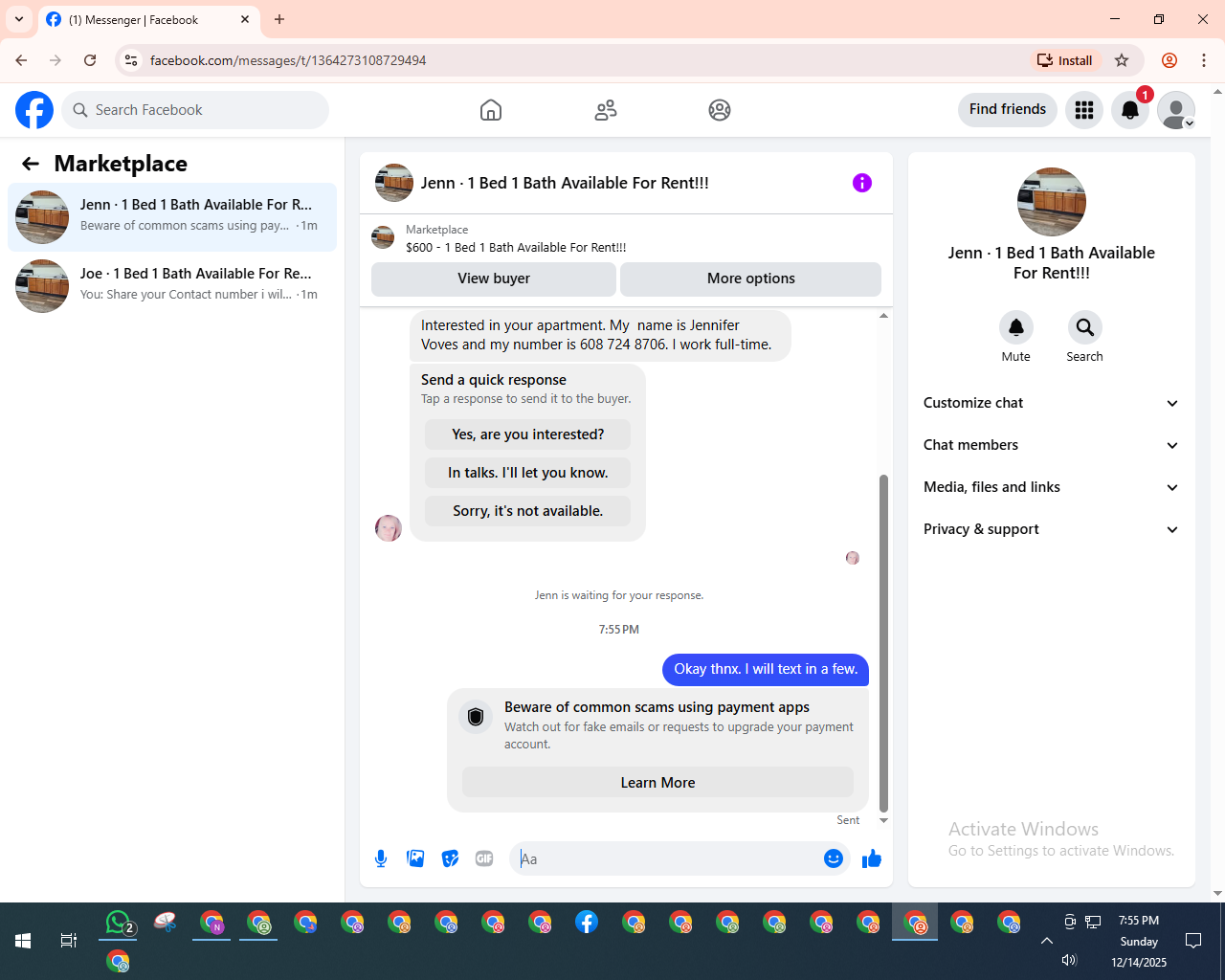Go to Home feed icon
The image size is (1225, 980).
click(491, 110)
